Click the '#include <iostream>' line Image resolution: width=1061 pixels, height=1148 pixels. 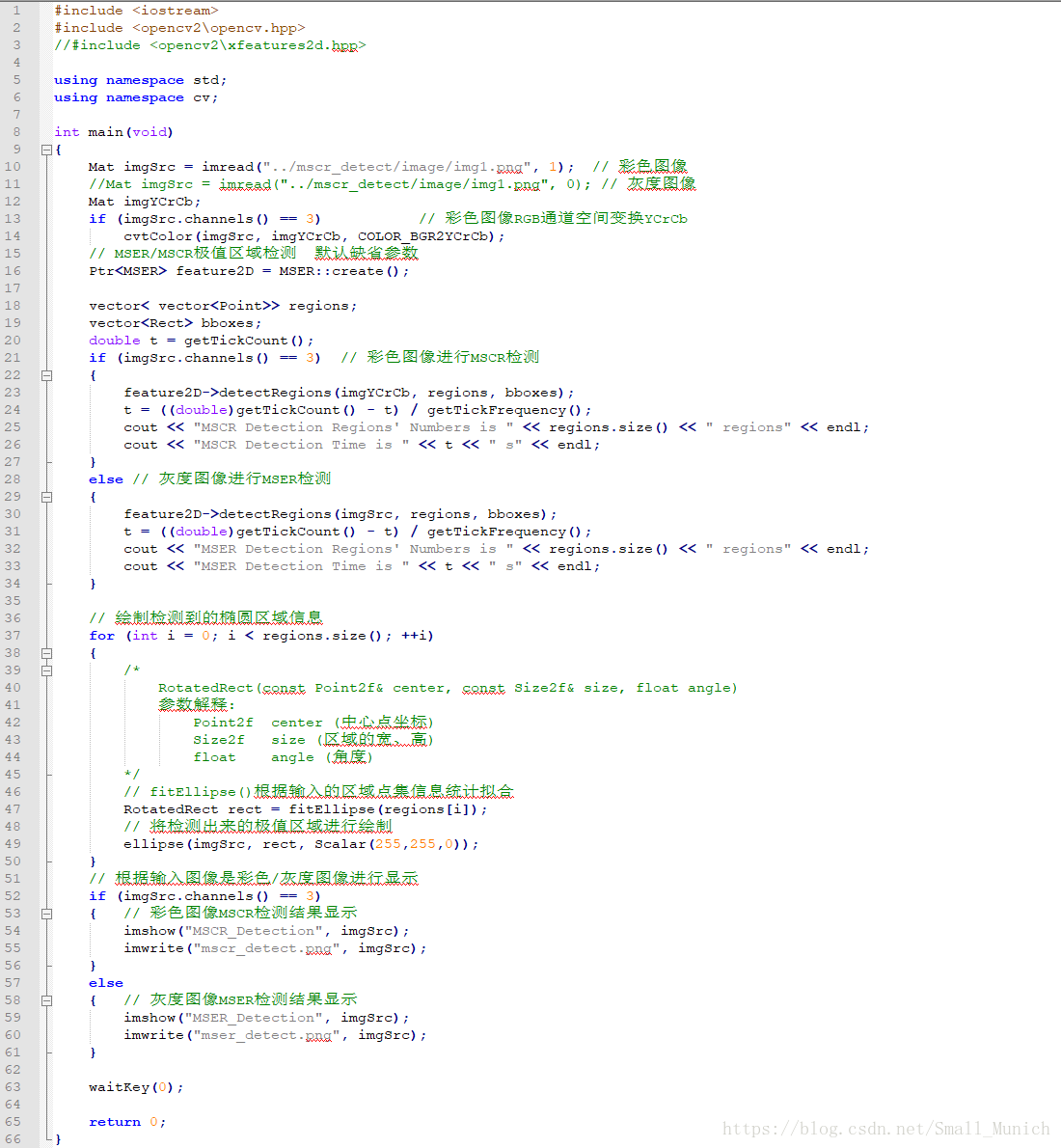coord(136,11)
